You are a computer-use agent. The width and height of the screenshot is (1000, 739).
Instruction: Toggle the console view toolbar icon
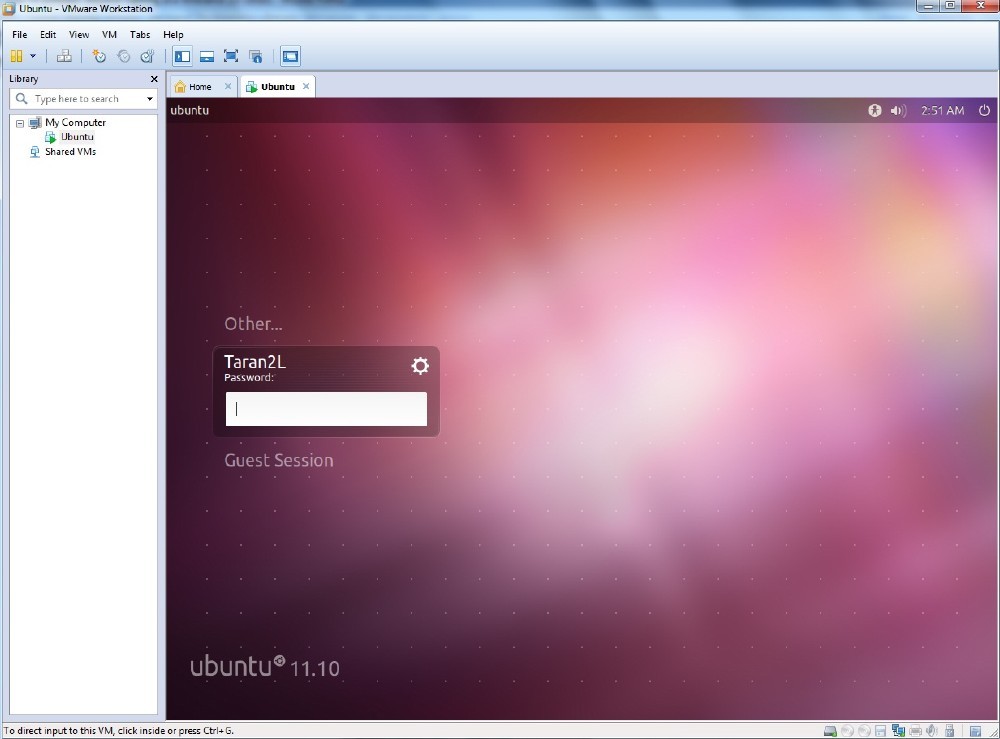pyautogui.click(x=290, y=56)
